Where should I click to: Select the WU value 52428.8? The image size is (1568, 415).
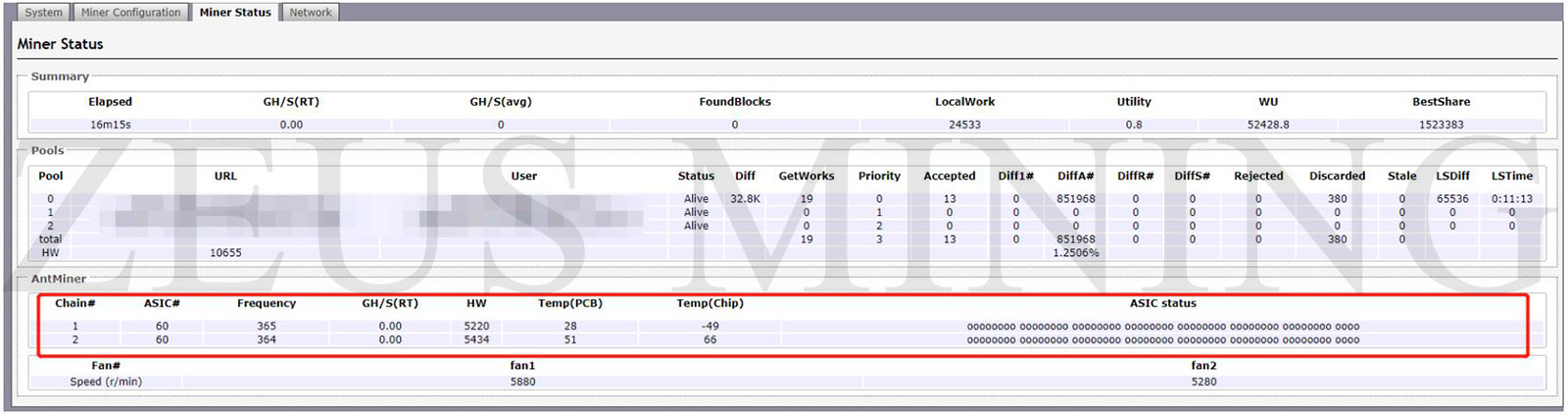[x=1268, y=125]
